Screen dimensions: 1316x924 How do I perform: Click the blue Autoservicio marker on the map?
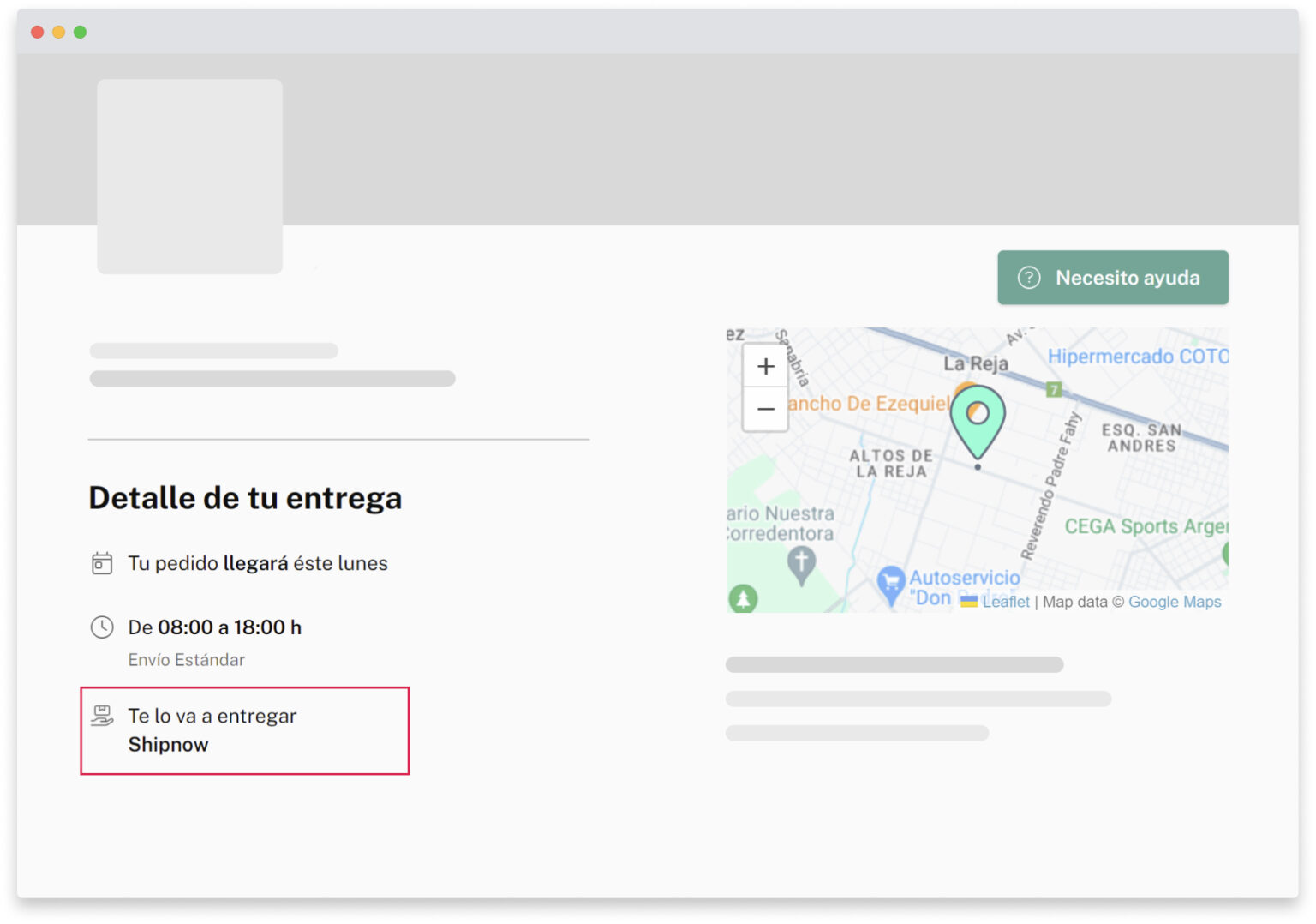pos(891,581)
